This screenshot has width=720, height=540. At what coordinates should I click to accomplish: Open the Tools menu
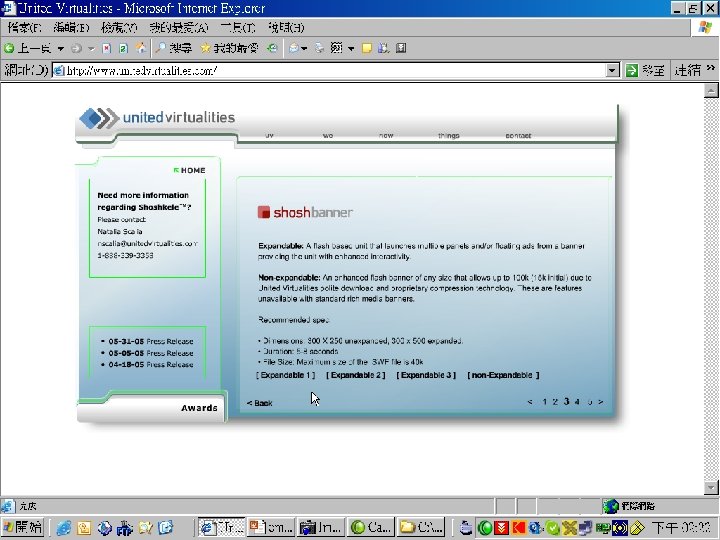click(x=238, y=28)
